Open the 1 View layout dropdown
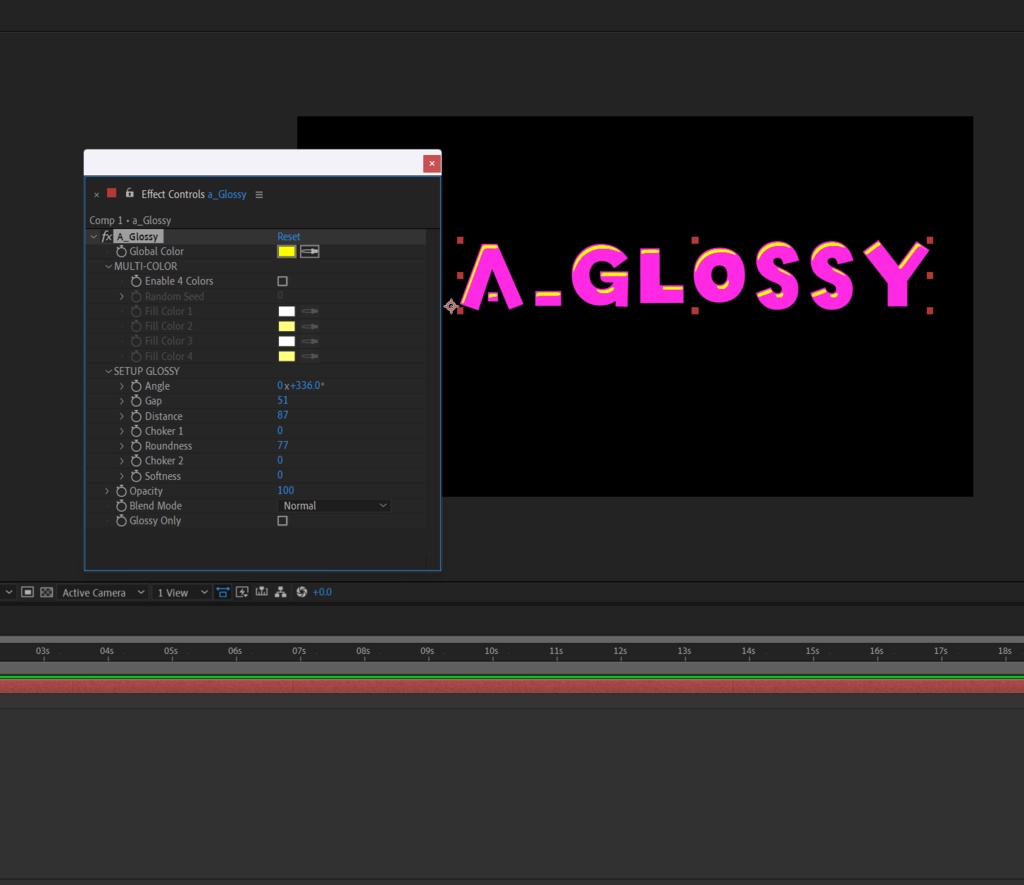 click(180, 591)
